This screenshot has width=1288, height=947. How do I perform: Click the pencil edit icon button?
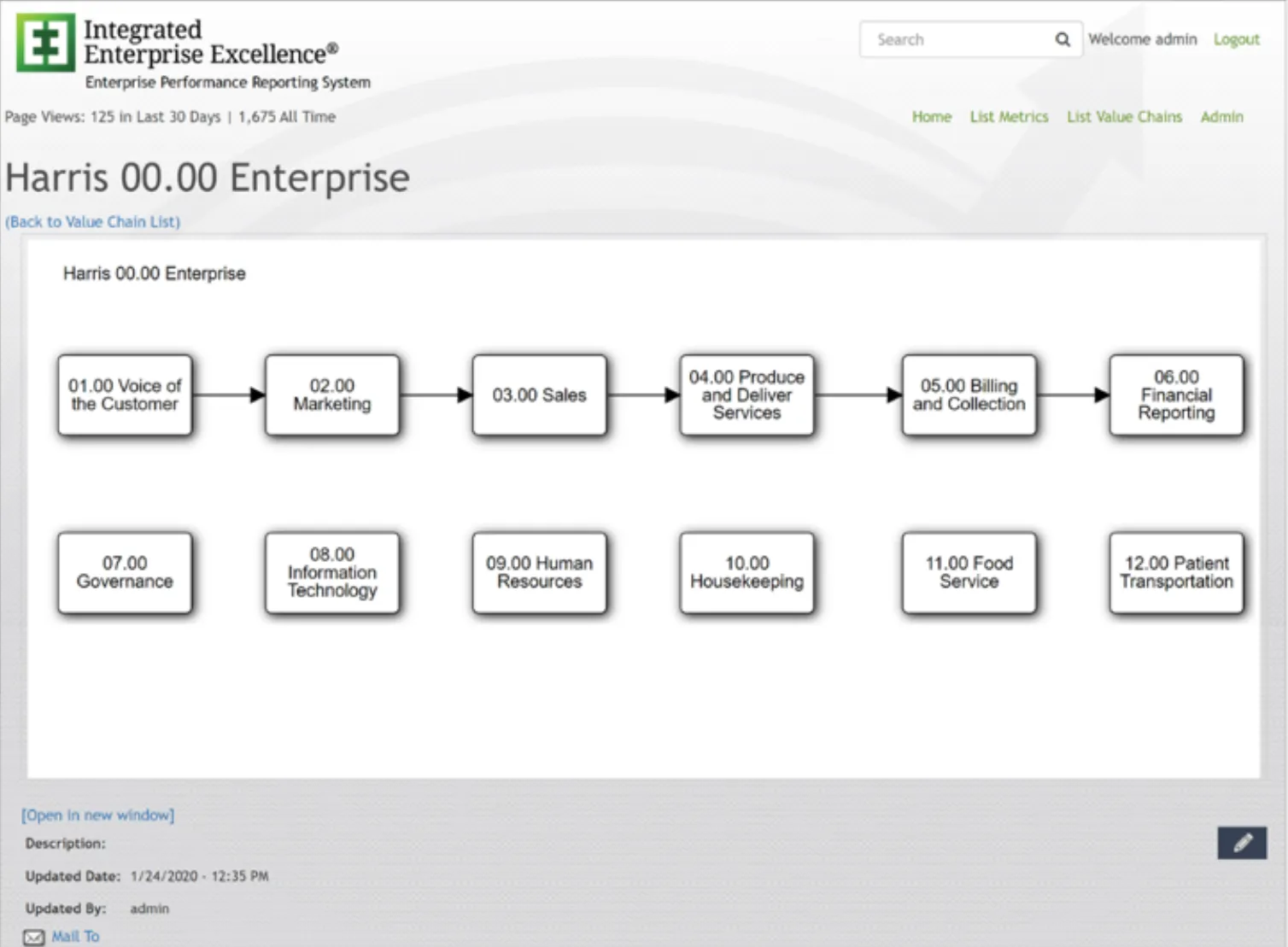pos(1242,843)
